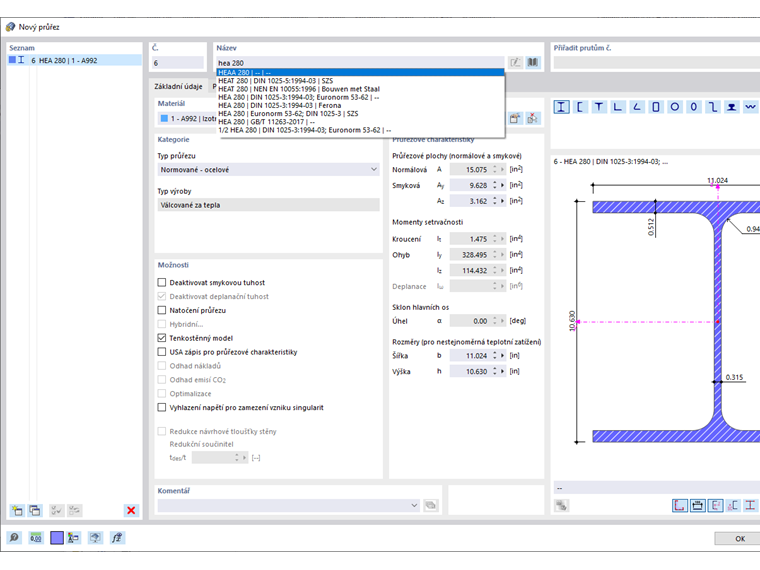Select the T-section shape icon
Viewport: 760px width, 570px height.
(x=599, y=107)
